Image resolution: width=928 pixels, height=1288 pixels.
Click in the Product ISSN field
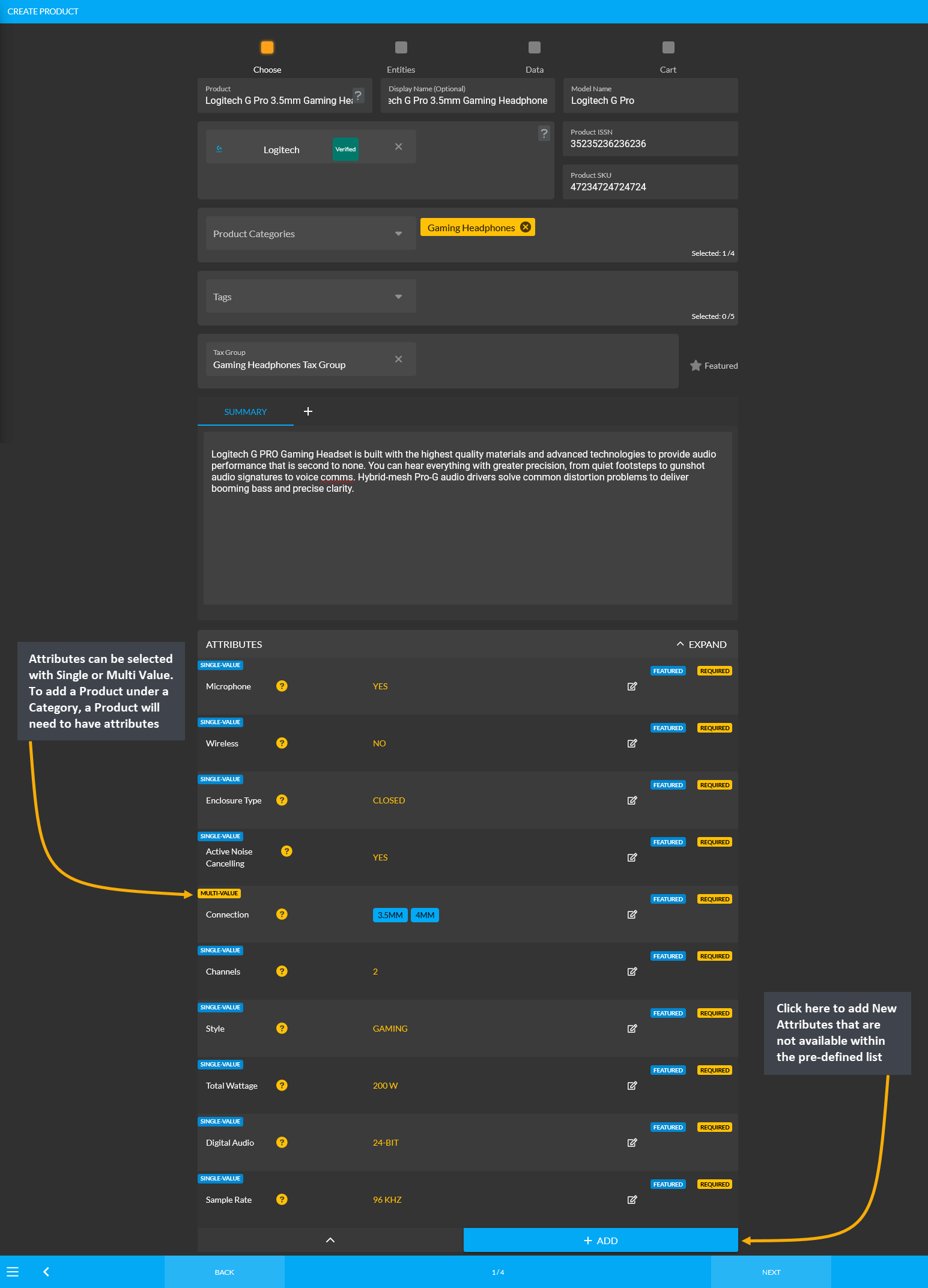point(651,139)
